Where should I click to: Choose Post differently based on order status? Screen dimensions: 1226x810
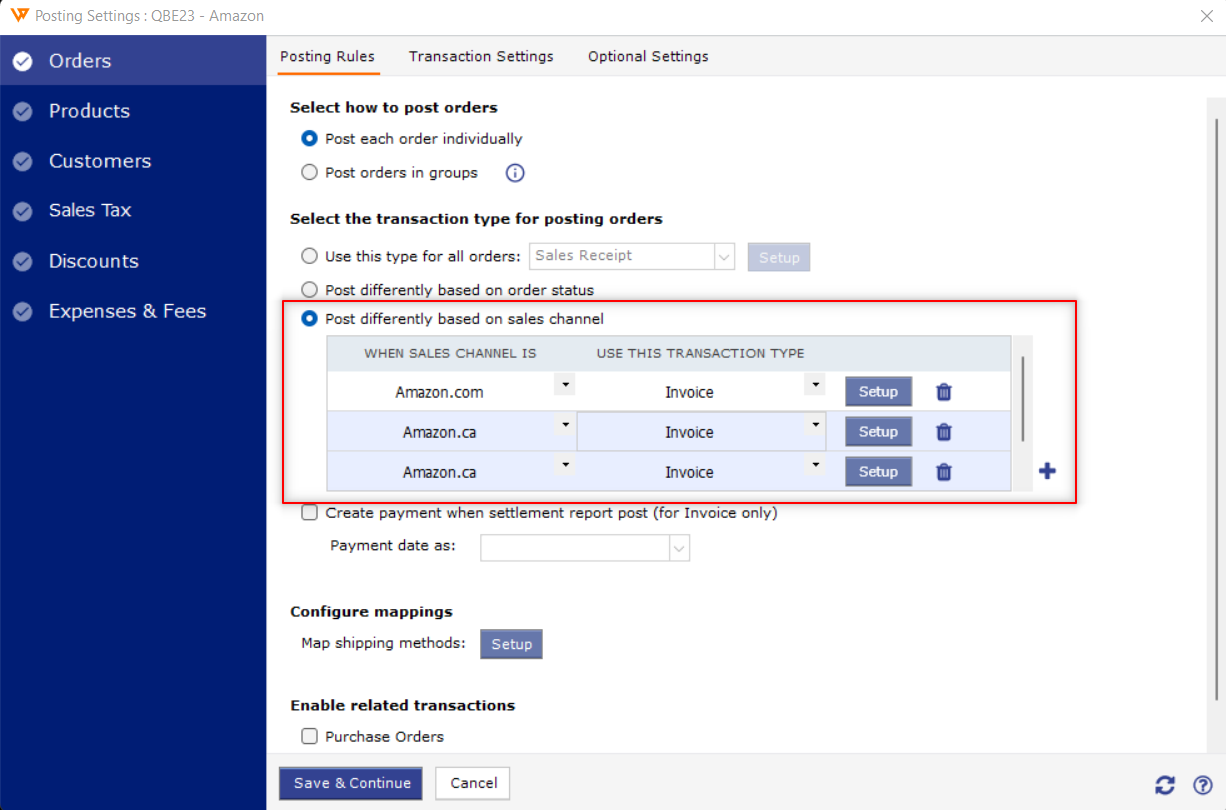tap(309, 290)
